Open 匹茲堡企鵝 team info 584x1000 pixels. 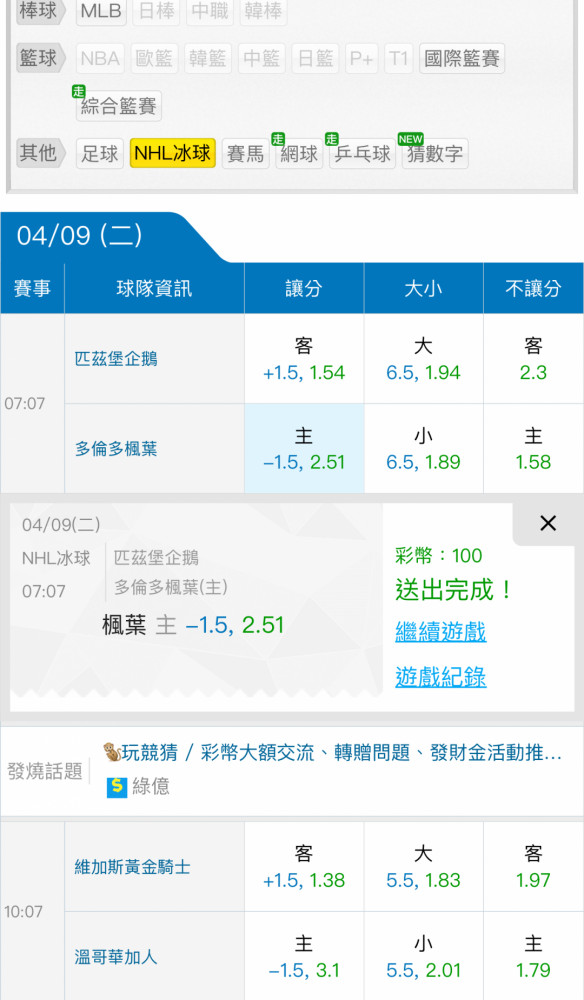tap(116, 359)
